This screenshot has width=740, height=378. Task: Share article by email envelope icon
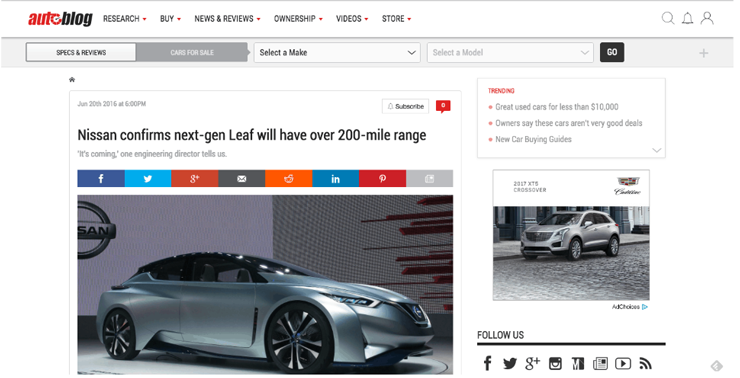[x=242, y=179]
